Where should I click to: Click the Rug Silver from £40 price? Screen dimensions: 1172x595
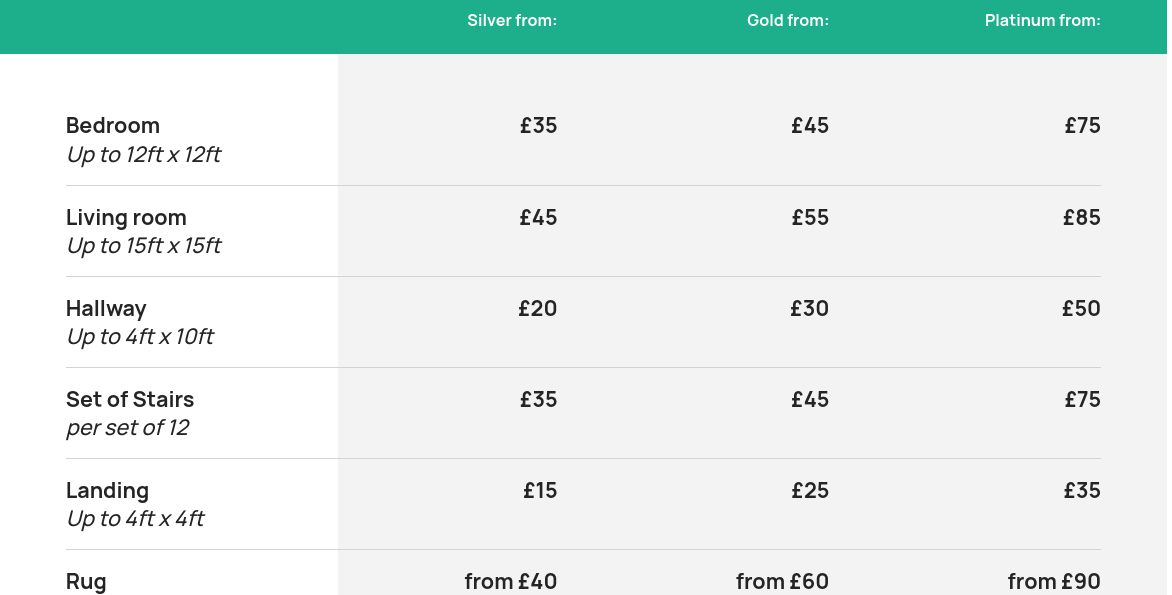coord(511,582)
